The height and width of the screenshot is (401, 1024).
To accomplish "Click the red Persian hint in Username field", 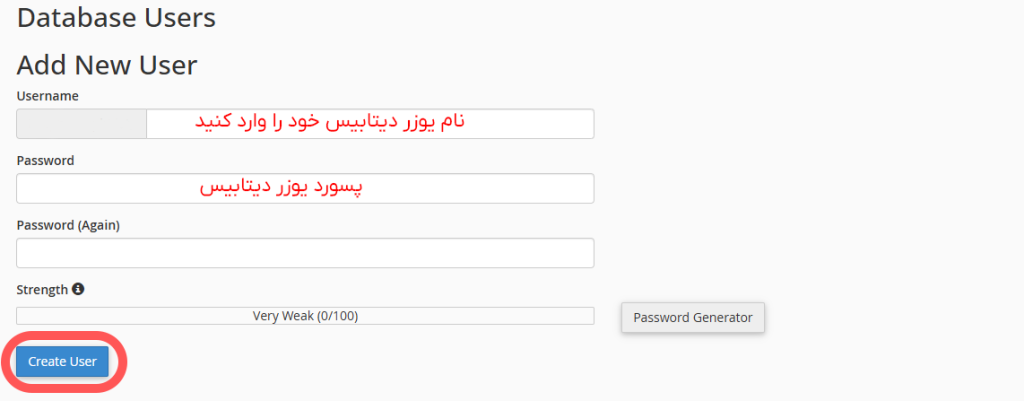I will (330, 122).
